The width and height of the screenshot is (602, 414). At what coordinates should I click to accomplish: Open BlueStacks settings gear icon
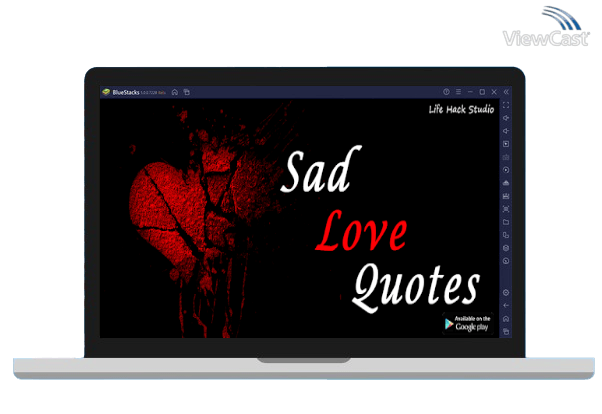pyautogui.click(x=506, y=293)
